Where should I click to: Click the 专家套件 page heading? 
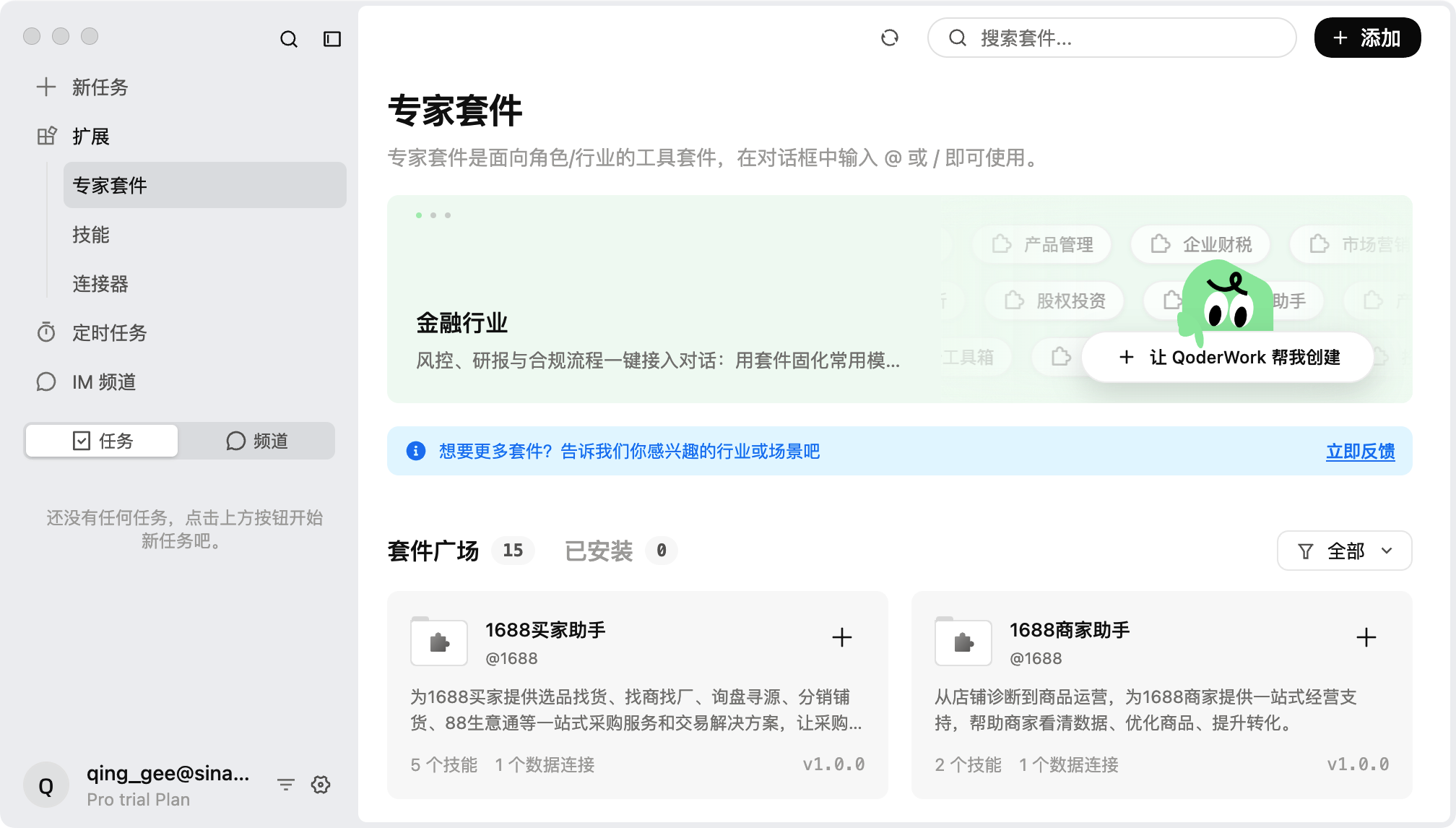pos(455,111)
